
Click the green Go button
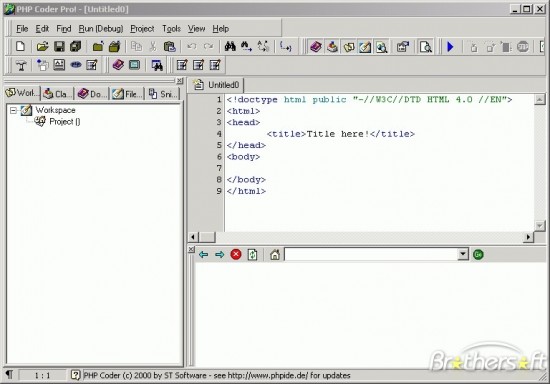coord(478,255)
